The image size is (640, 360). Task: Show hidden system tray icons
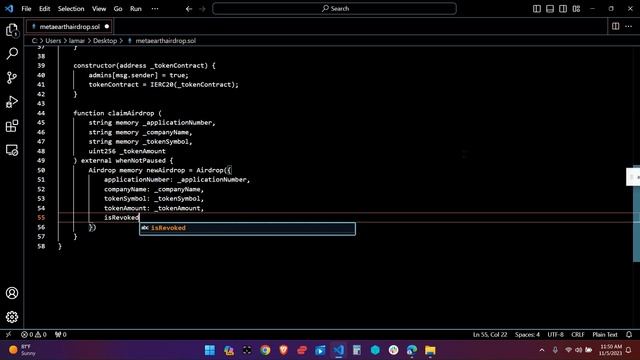pyautogui.click(x=542, y=350)
